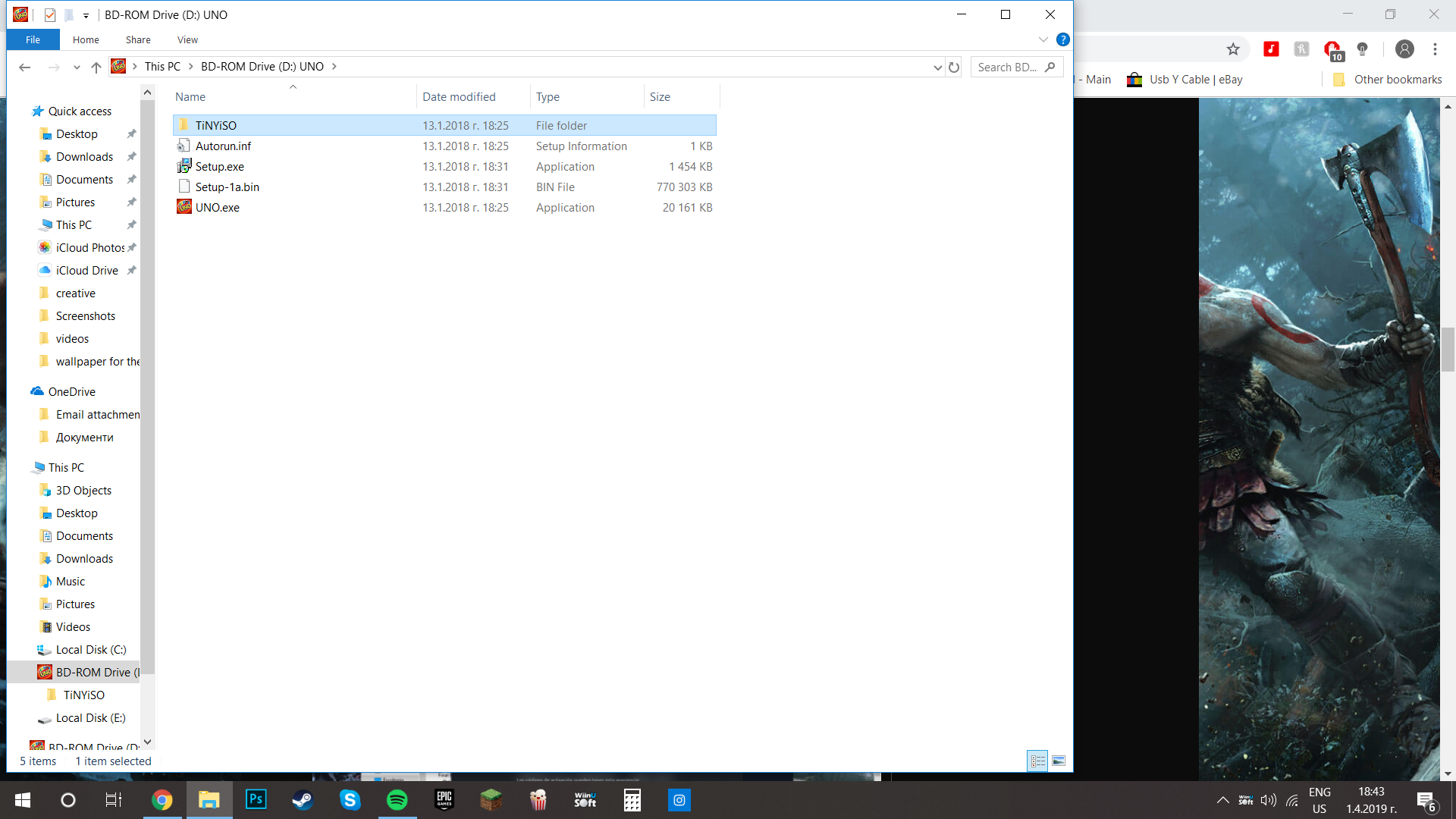
Task: Open the Home ribbon tab
Action: click(x=86, y=39)
